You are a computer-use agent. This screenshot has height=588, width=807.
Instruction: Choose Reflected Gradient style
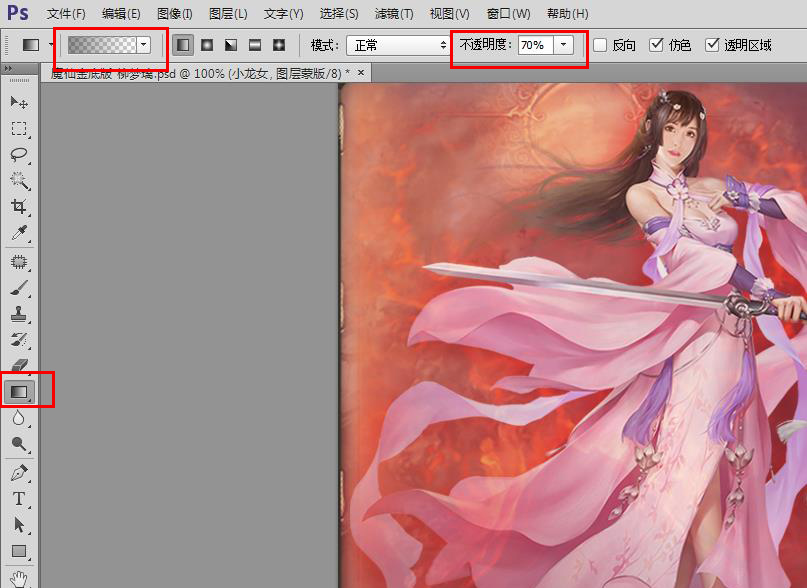pyautogui.click(x=255, y=45)
